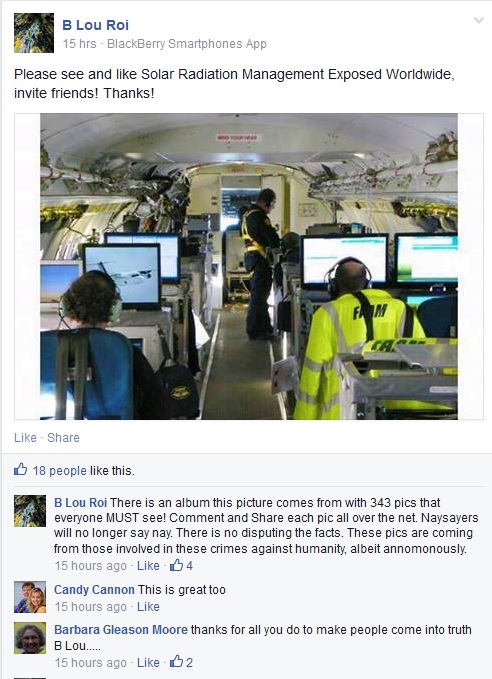The width and height of the screenshot is (492, 679).
Task: Open B Lou Roi author name link
Action: click(96, 25)
